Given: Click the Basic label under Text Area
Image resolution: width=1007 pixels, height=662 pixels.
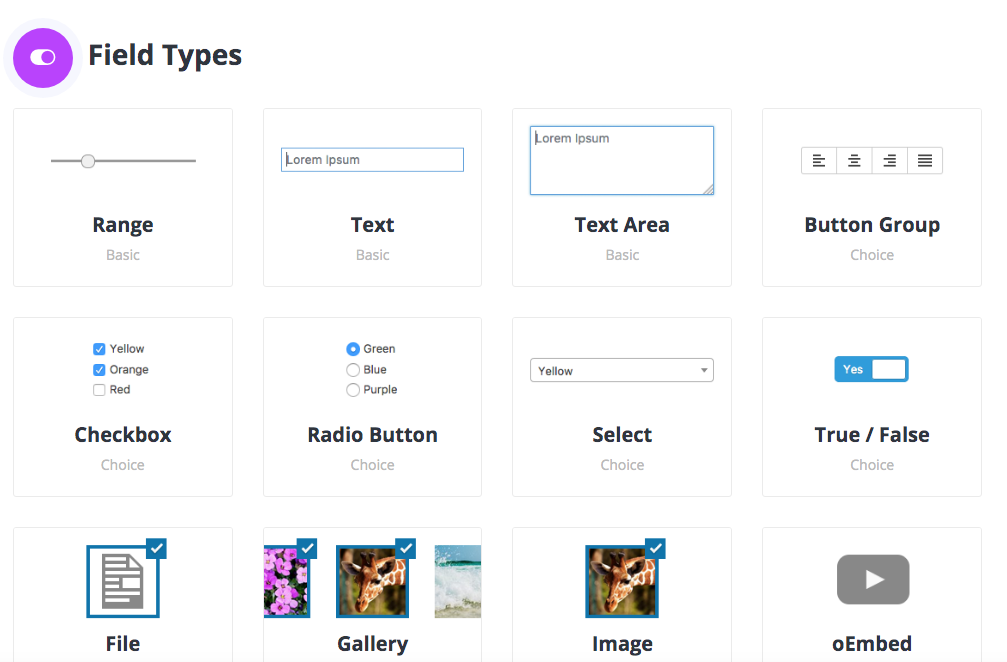Looking at the screenshot, I should [x=622, y=255].
